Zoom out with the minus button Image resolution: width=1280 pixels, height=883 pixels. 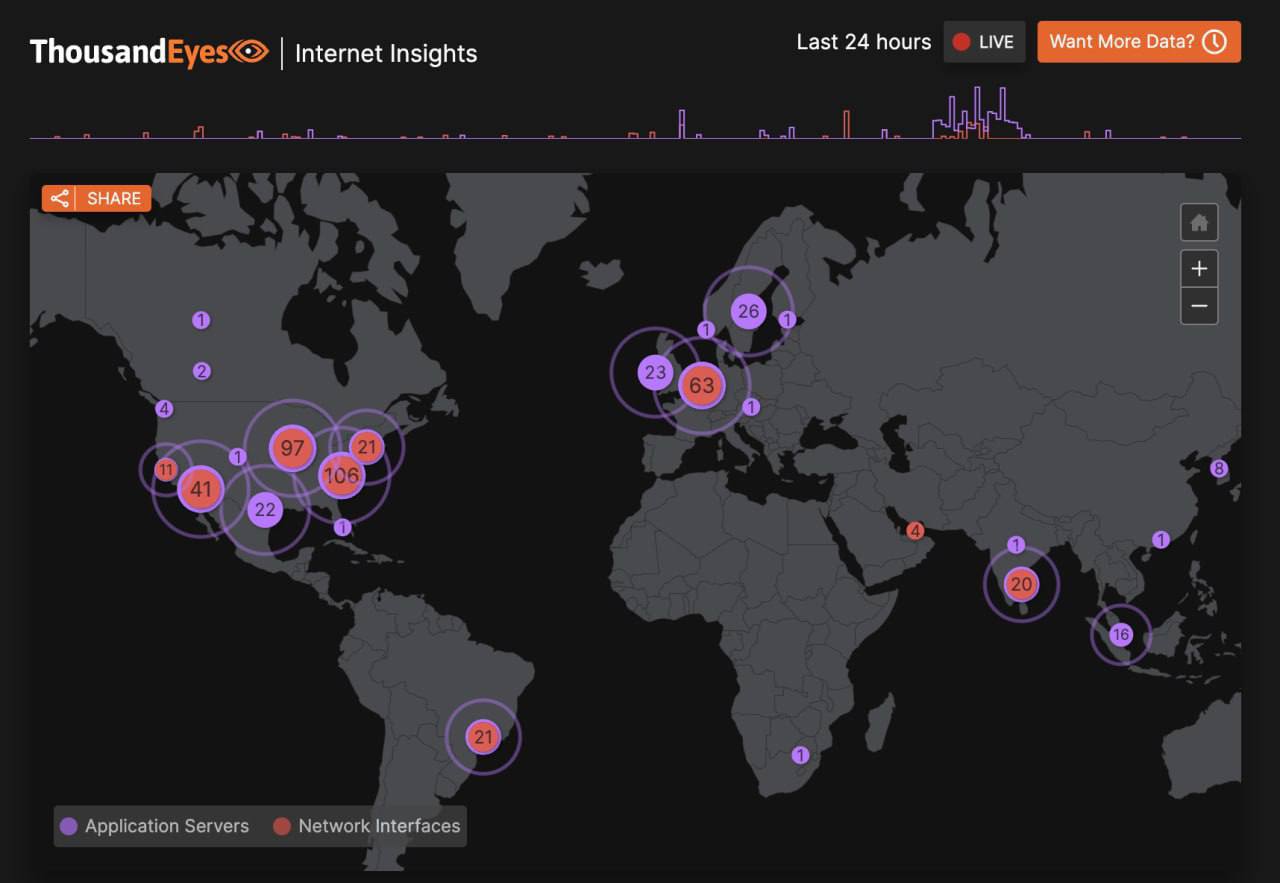(1199, 306)
